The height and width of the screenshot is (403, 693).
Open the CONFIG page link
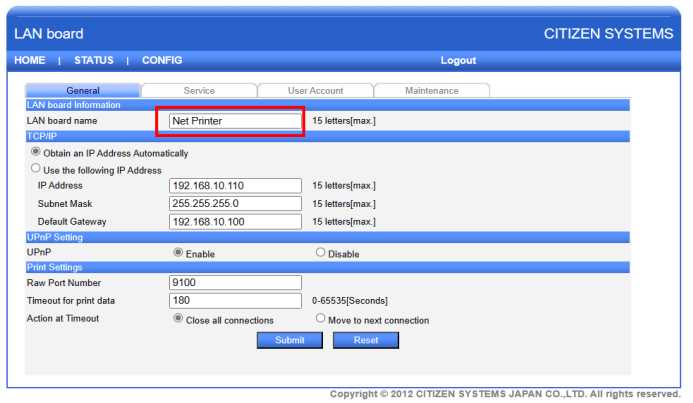pos(162,61)
